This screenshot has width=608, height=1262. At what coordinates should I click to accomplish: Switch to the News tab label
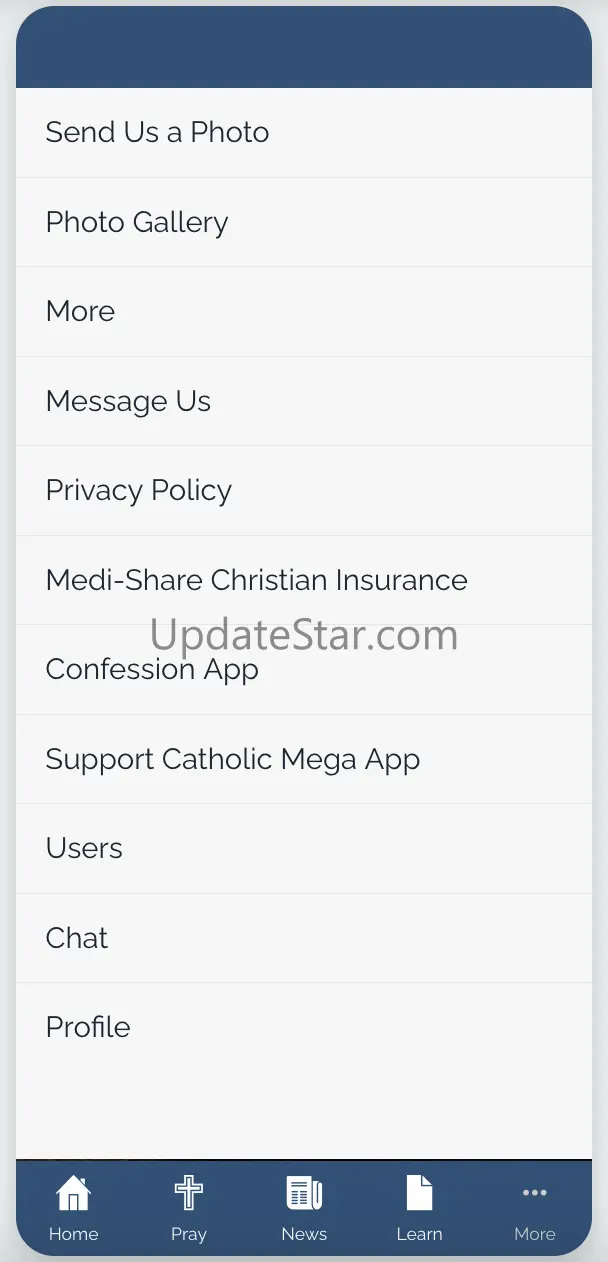pyautogui.click(x=304, y=1234)
